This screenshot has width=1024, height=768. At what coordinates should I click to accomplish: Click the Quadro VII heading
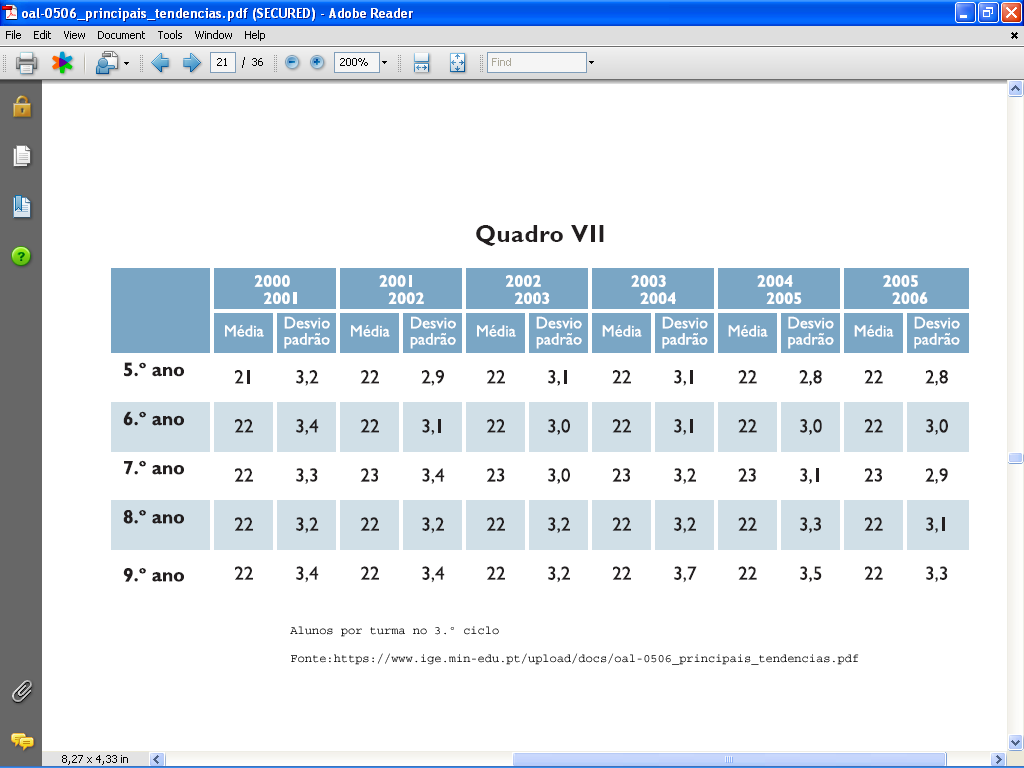[540, 234]
